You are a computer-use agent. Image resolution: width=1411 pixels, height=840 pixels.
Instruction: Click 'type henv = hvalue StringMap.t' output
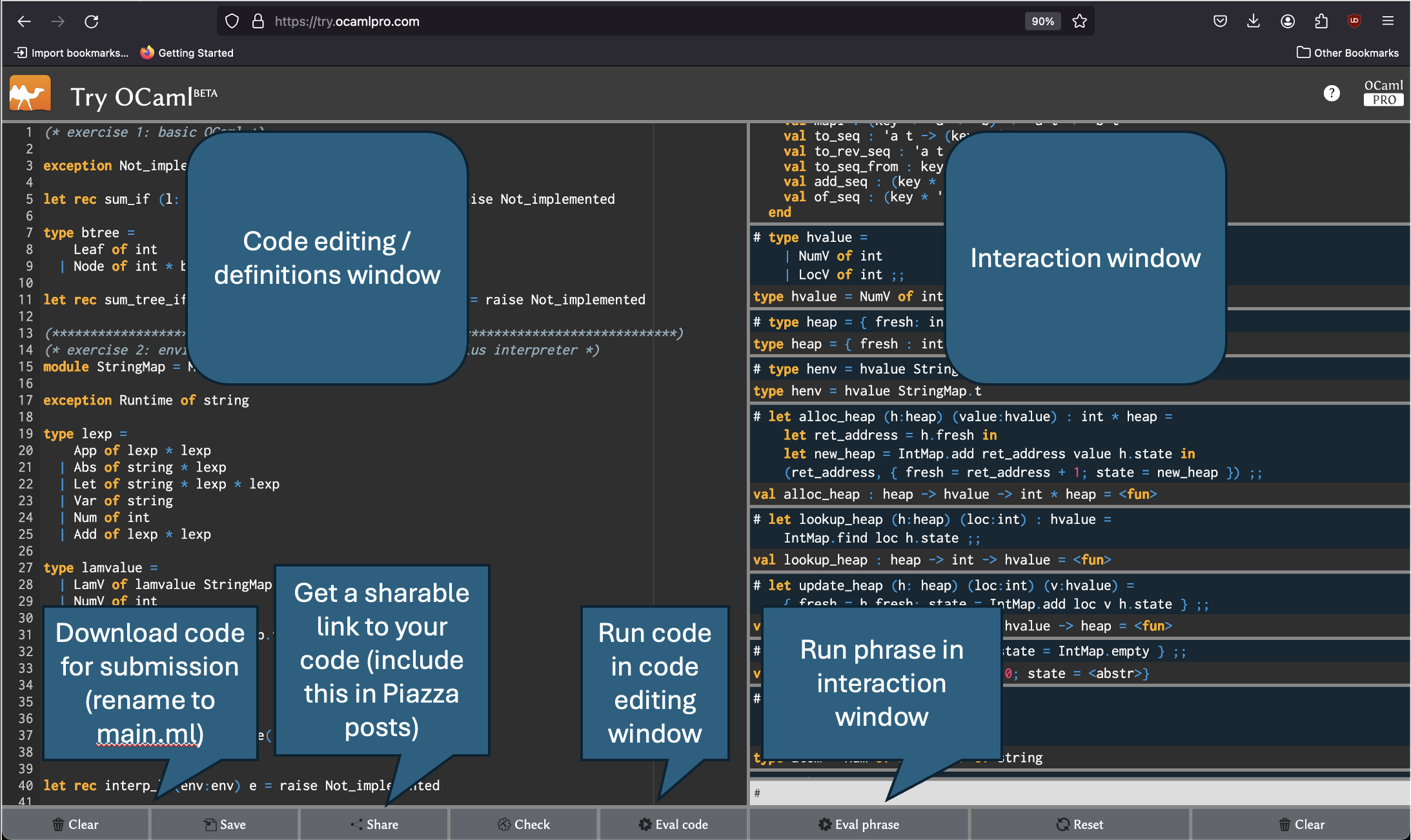coord(868,391)
